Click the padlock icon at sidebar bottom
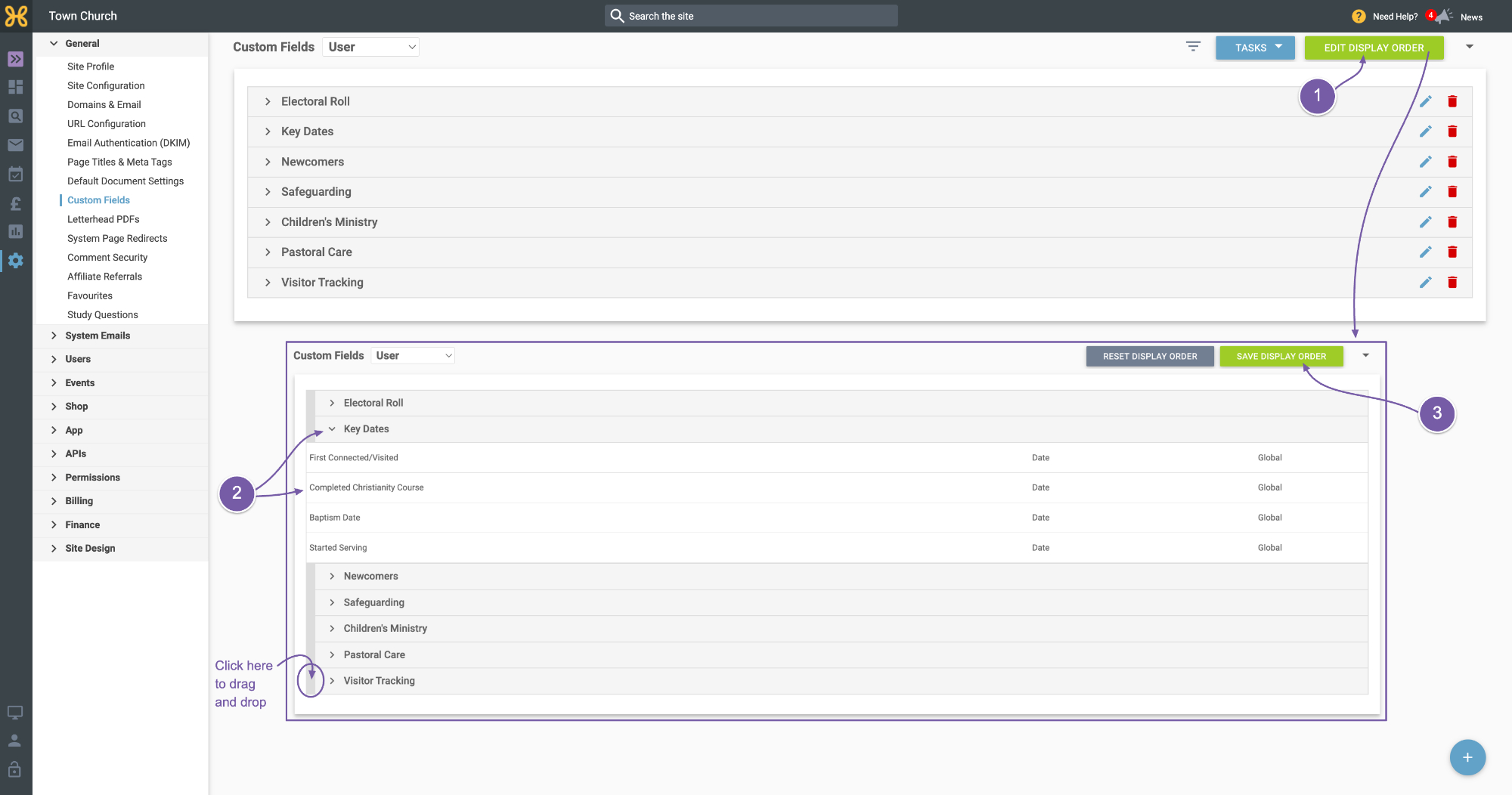The width and height of the screenshot is (1512, 795). pos(15,769)
